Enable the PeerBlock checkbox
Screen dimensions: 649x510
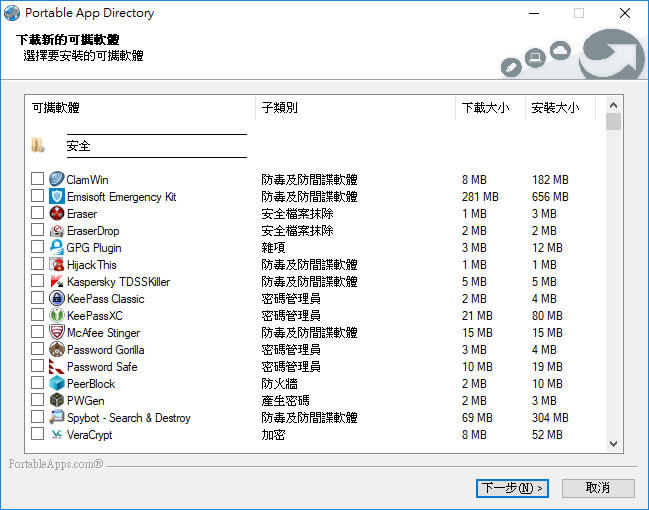(x=37, y=382)
